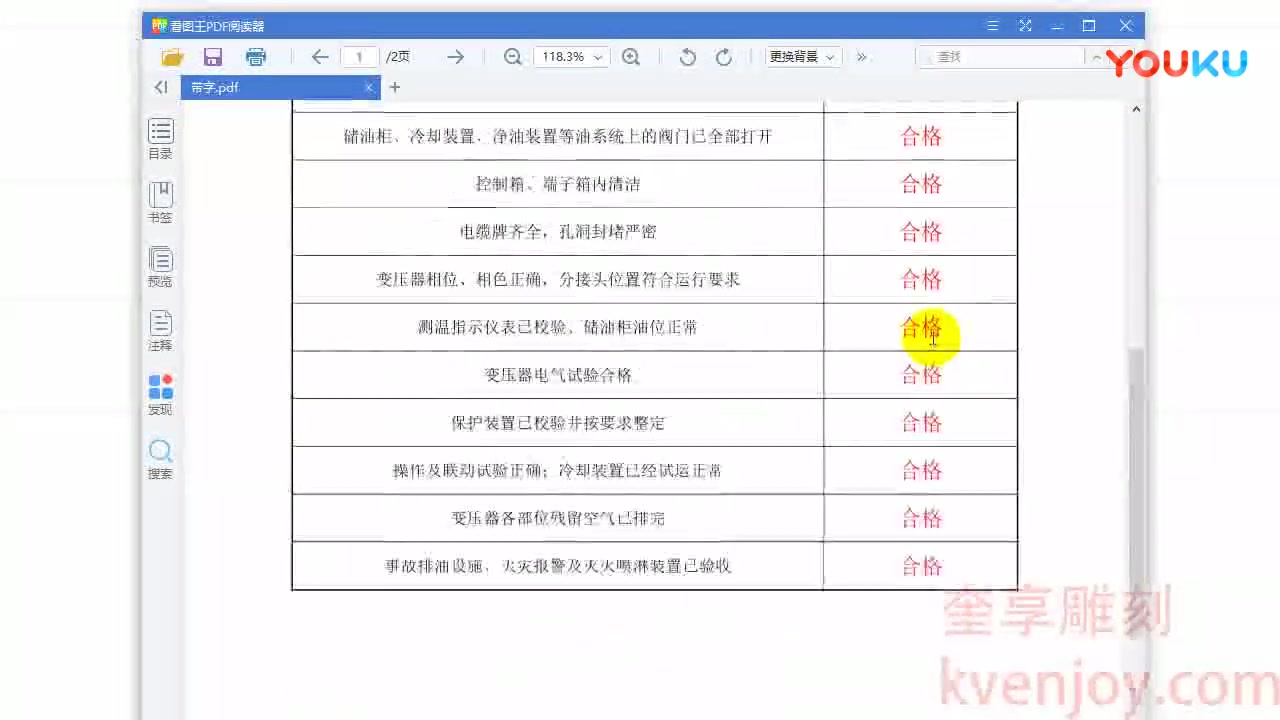Screen dimensions: 1280x720
Task: Collapse the left sidebar panel
Action: click(161, 88)
